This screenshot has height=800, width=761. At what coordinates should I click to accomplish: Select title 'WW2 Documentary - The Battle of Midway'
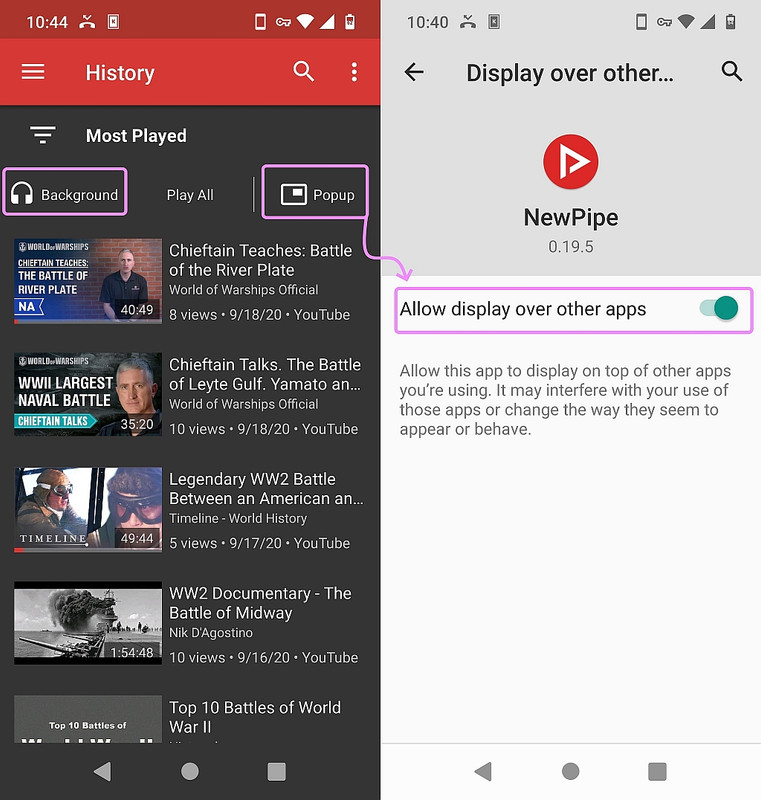(x=260, y=603)
